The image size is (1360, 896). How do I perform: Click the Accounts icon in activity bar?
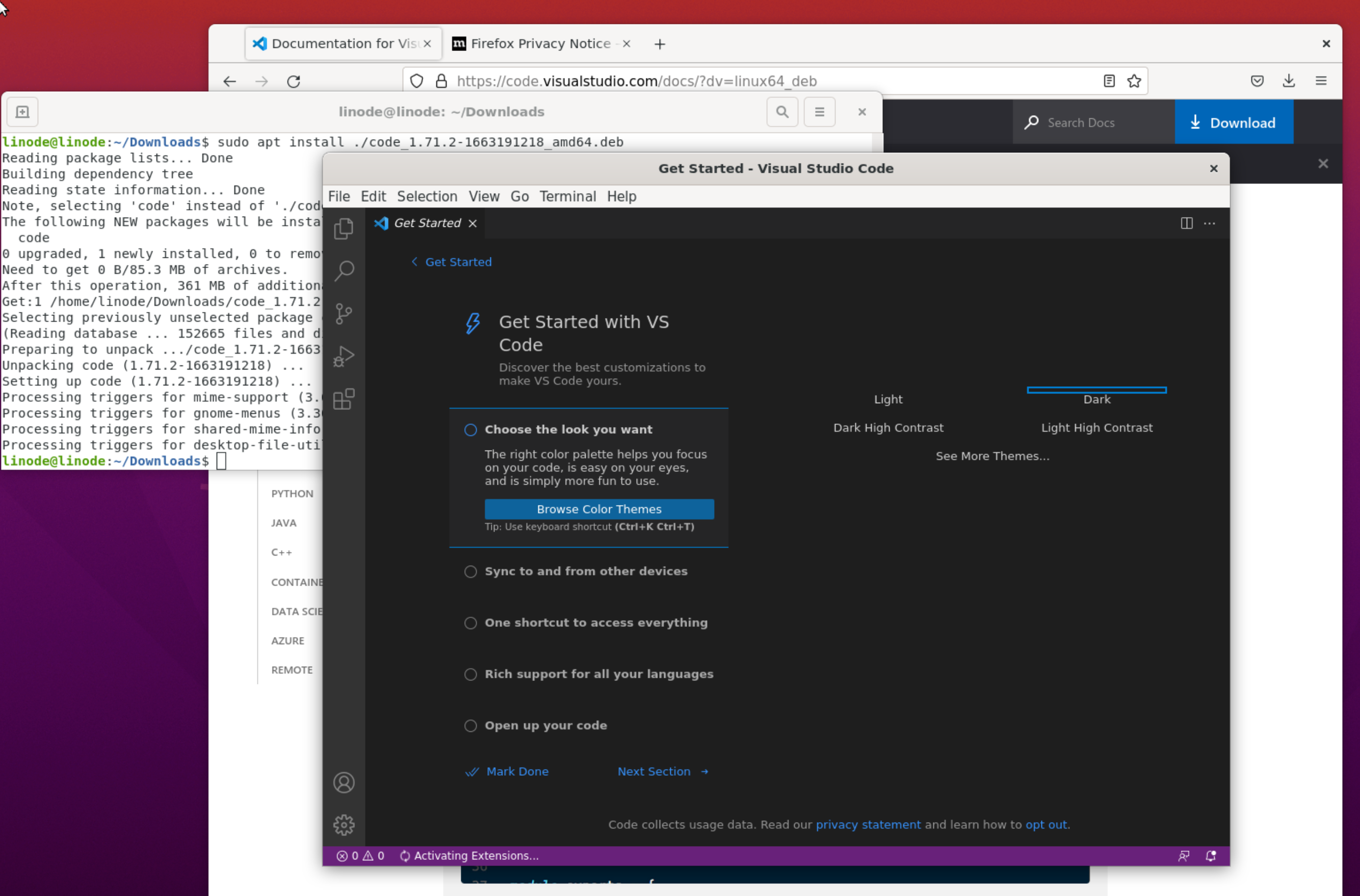(344, 782)
